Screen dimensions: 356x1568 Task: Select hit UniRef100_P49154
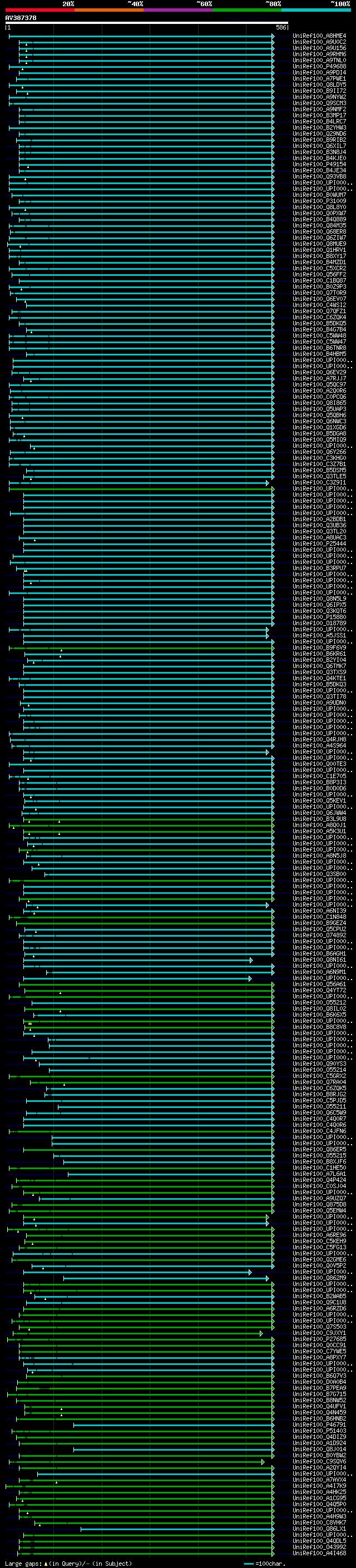pyautogui.click(x=319, y=164)
